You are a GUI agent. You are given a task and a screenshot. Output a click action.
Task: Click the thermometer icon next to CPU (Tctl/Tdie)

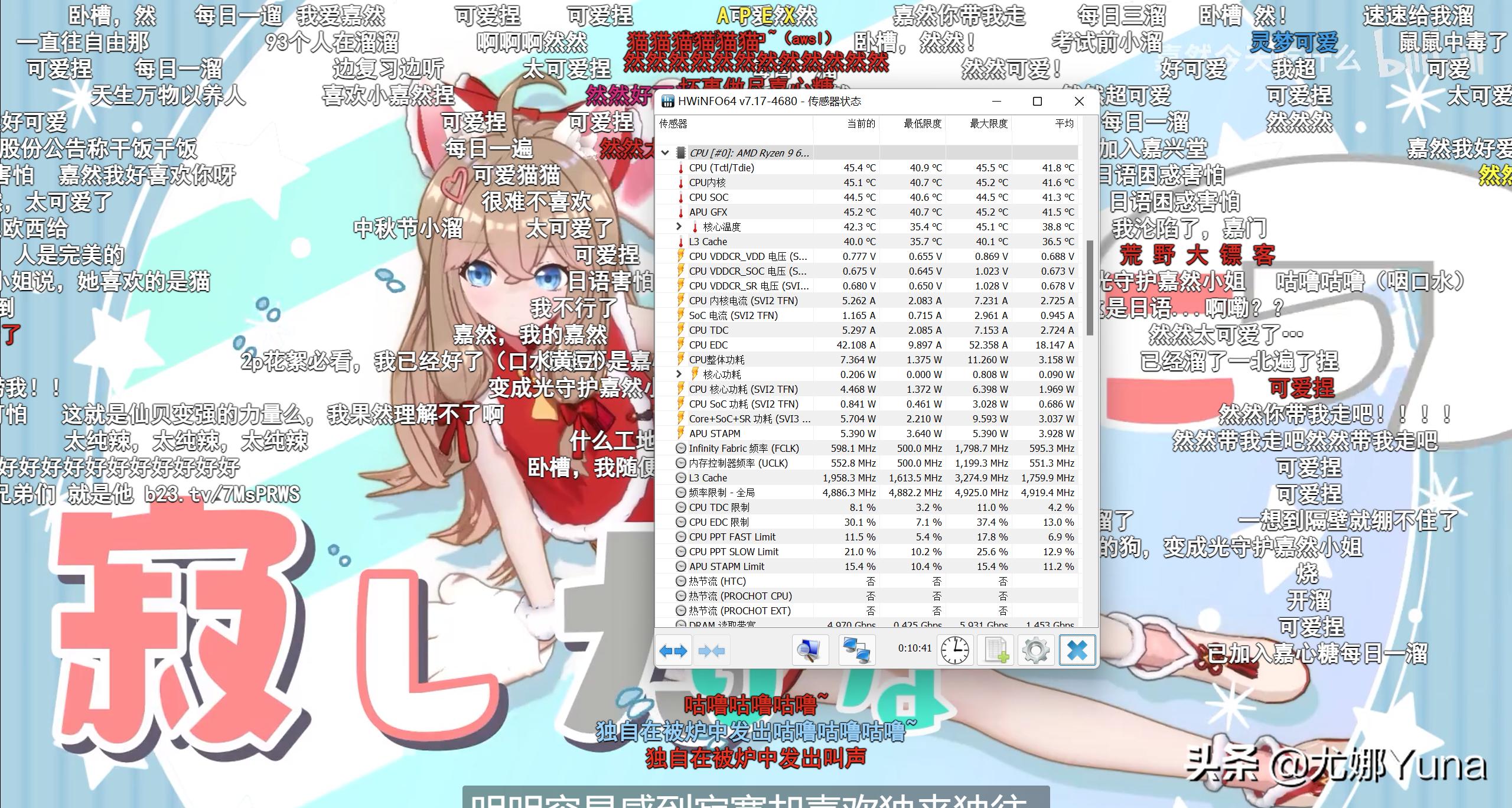tap(681, 168)
